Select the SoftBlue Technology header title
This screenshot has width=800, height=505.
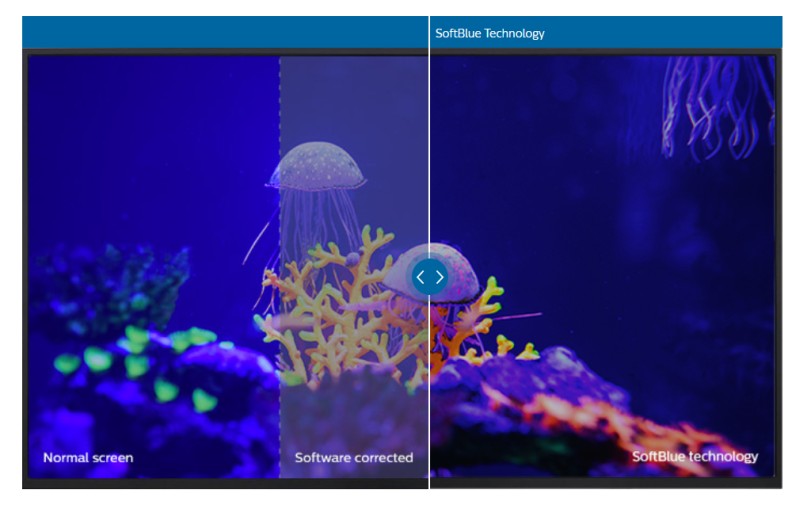[490, 33]
